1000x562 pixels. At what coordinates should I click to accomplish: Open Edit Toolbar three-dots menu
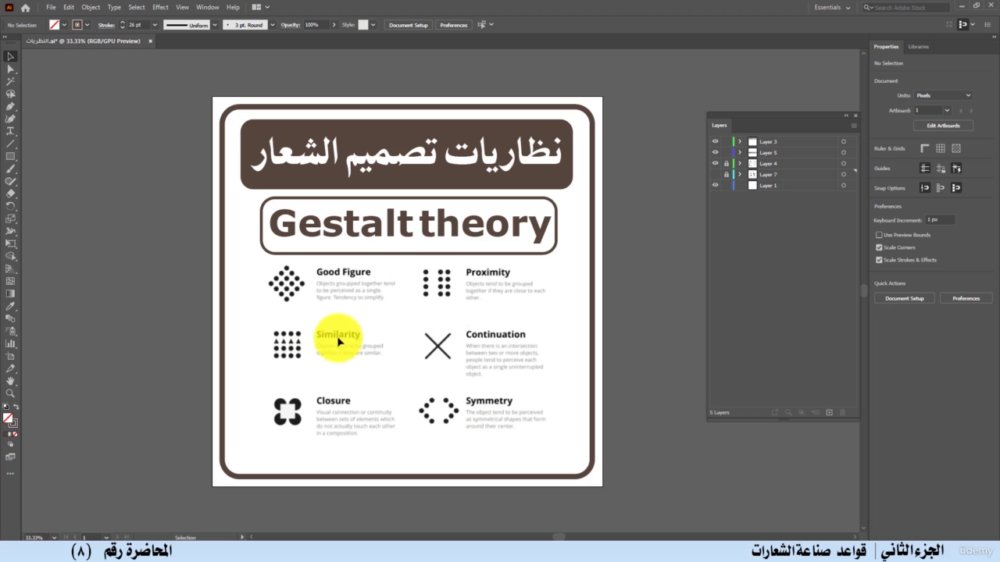point(10,474)
